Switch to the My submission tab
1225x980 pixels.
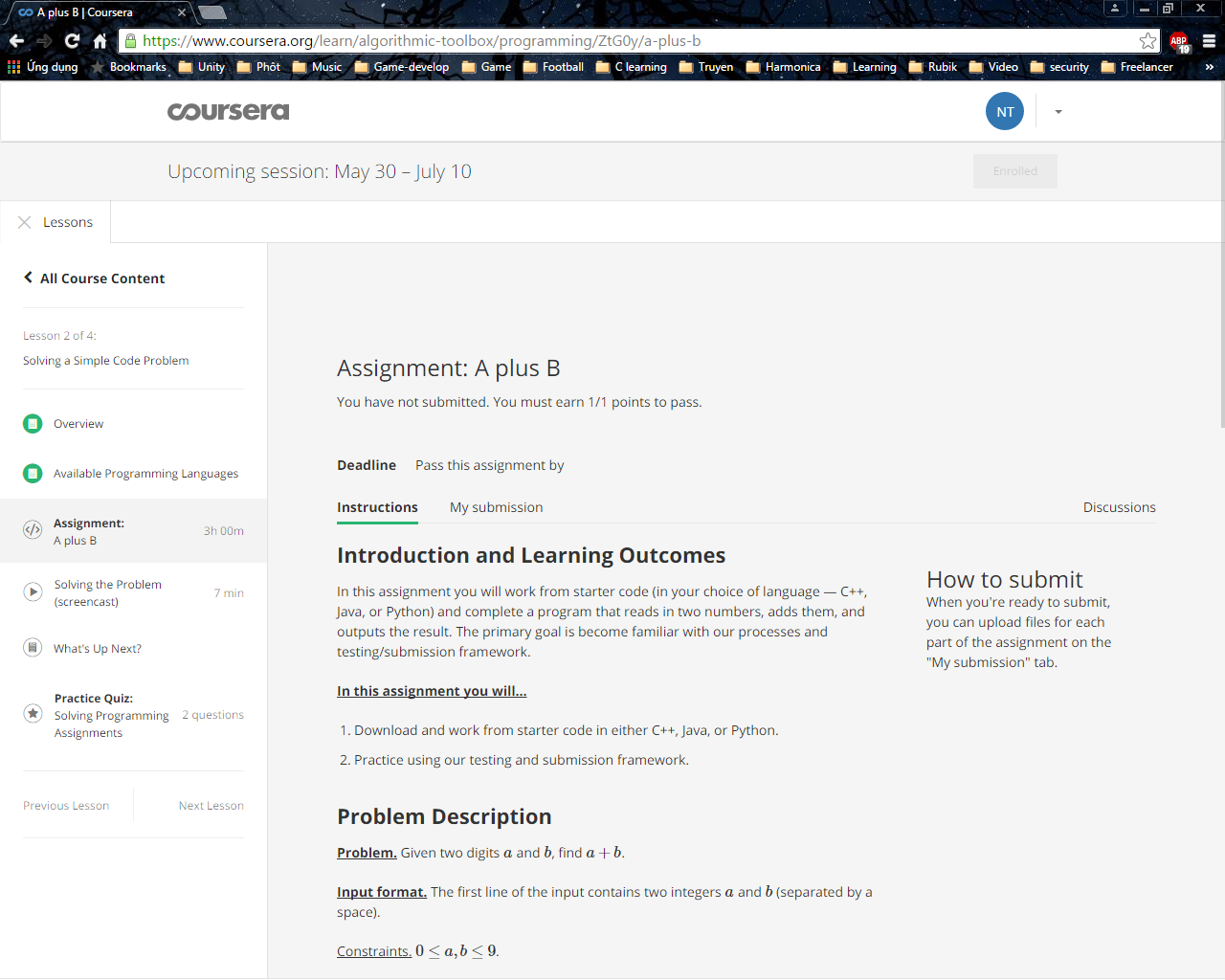[496, 507]
